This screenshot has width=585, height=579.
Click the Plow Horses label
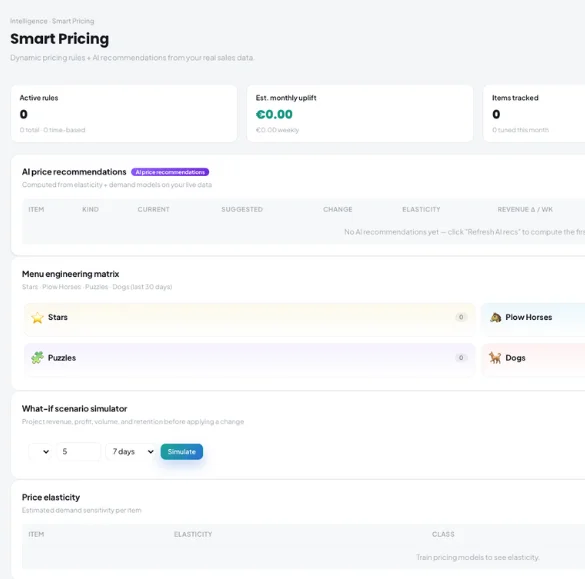[529, 317]
